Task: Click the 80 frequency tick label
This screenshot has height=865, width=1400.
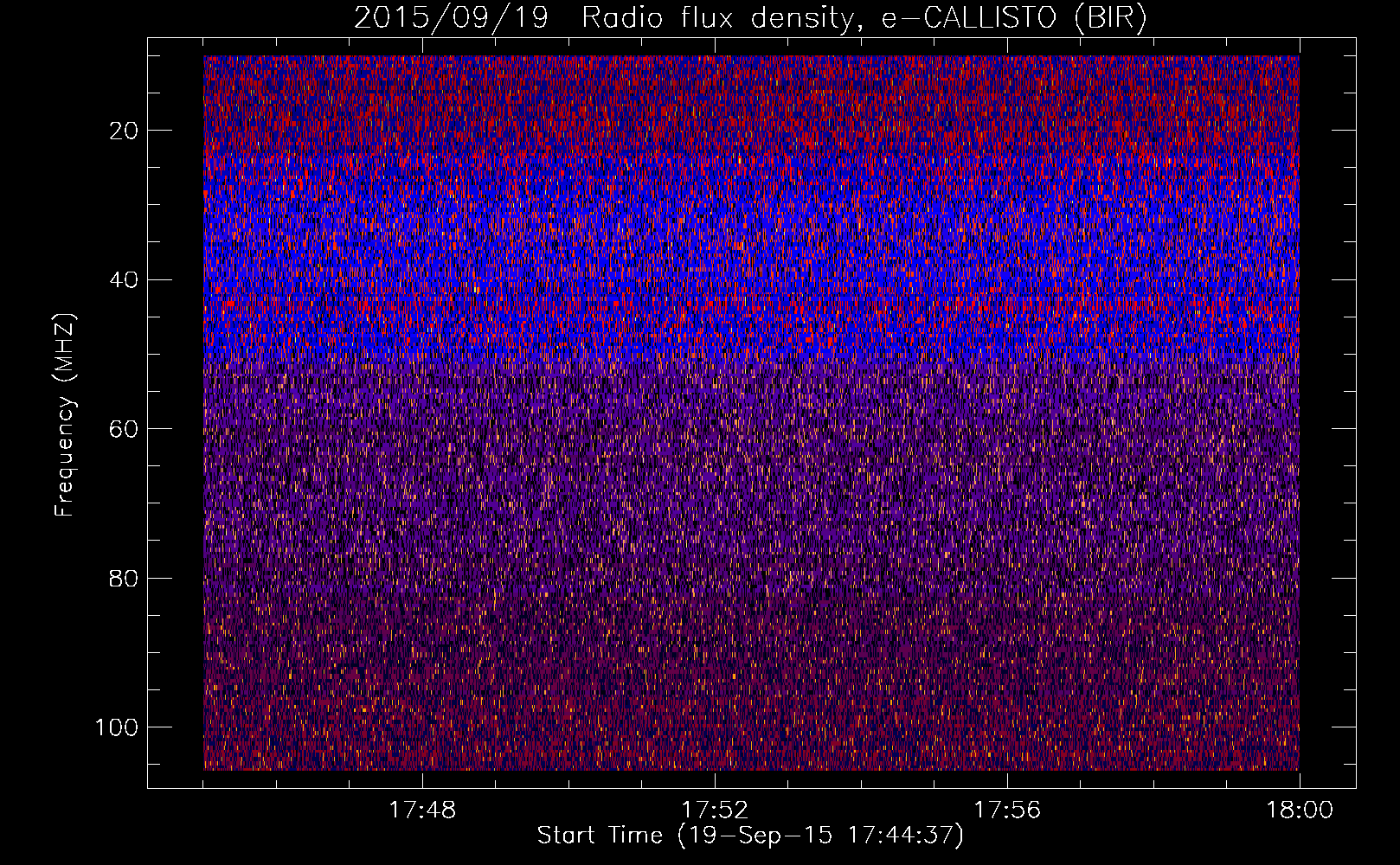Action: click(x=124, y=578)
